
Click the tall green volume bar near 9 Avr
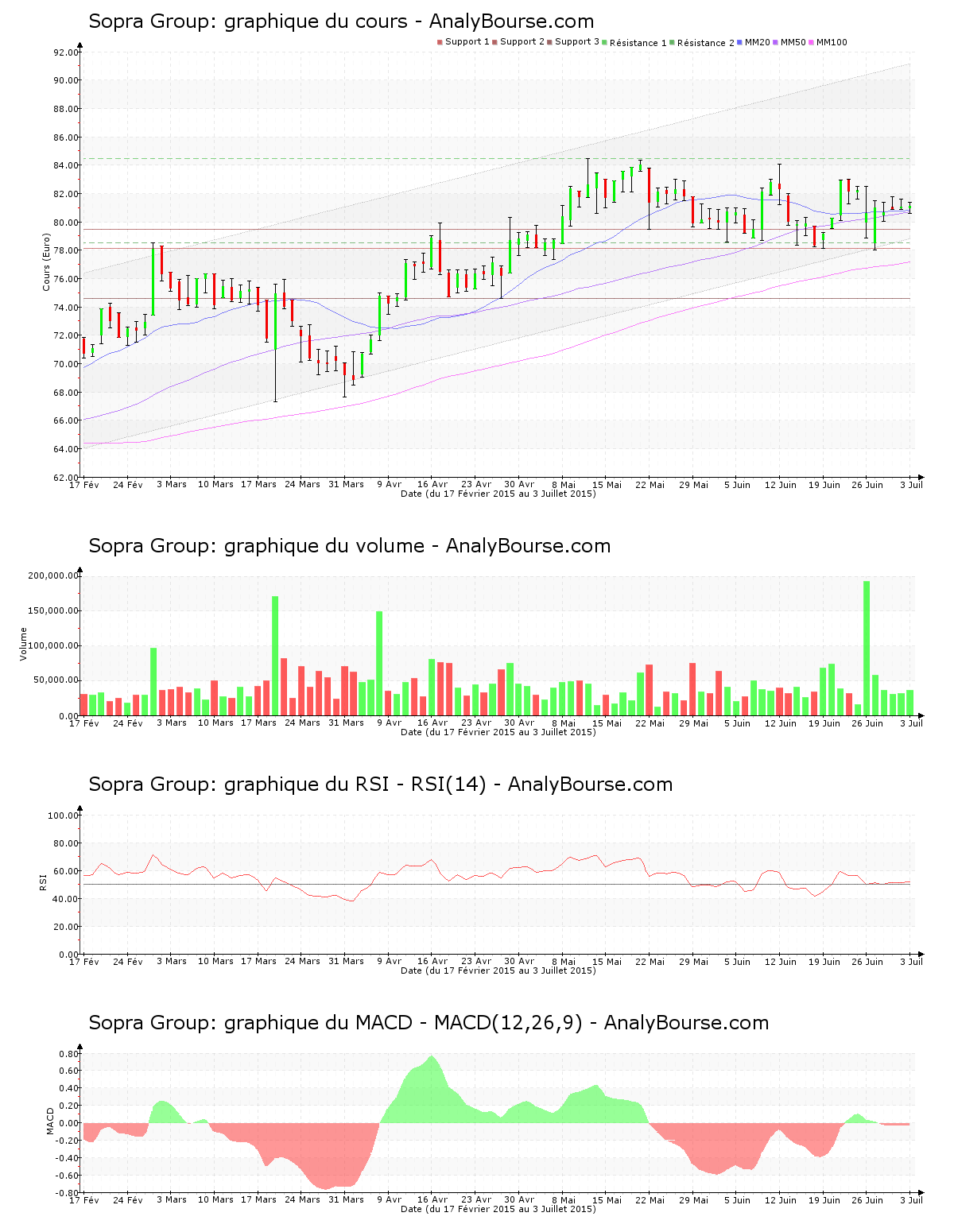pyautogui.click(x=379, y=663)
